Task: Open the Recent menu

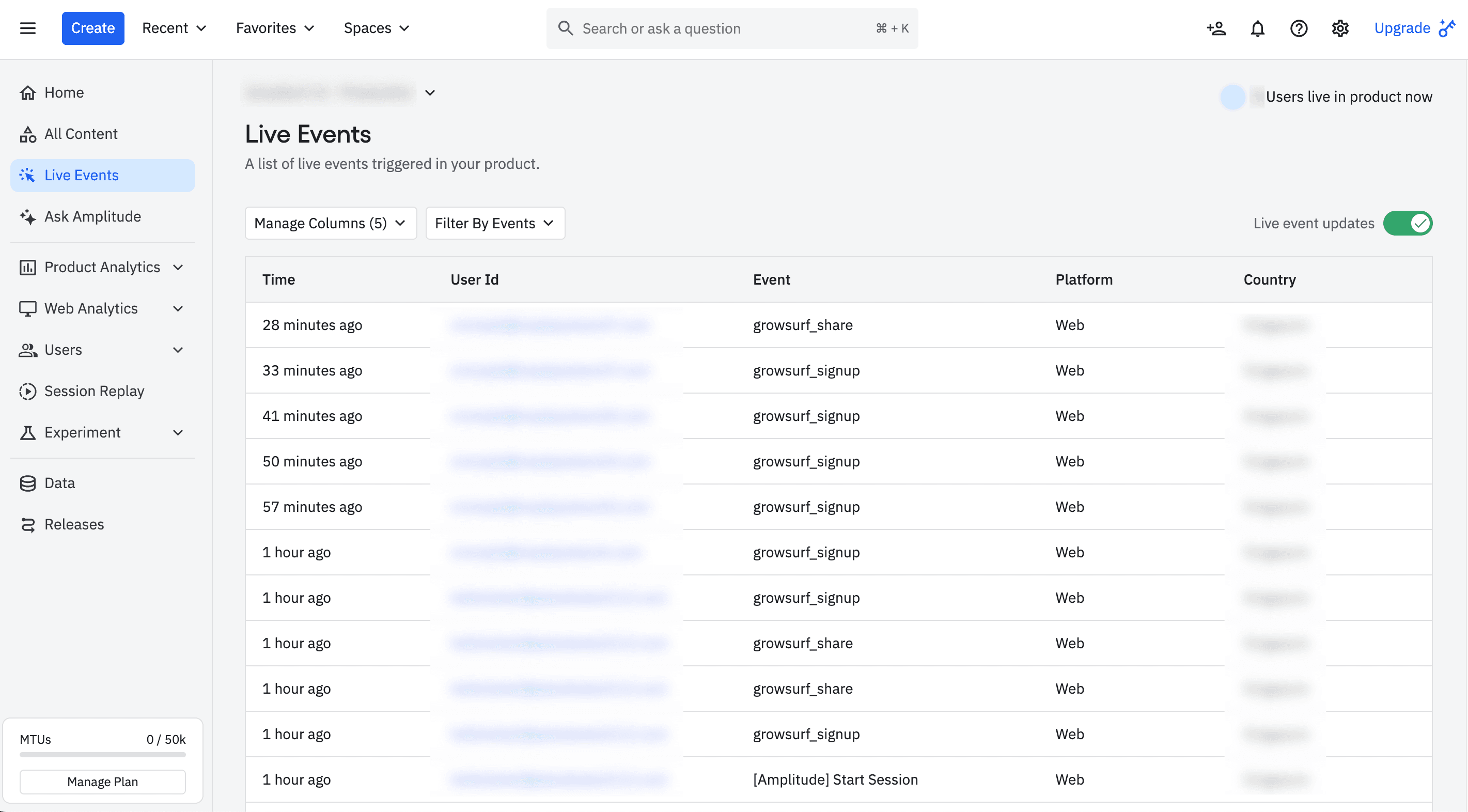Action: click(174, 28)
